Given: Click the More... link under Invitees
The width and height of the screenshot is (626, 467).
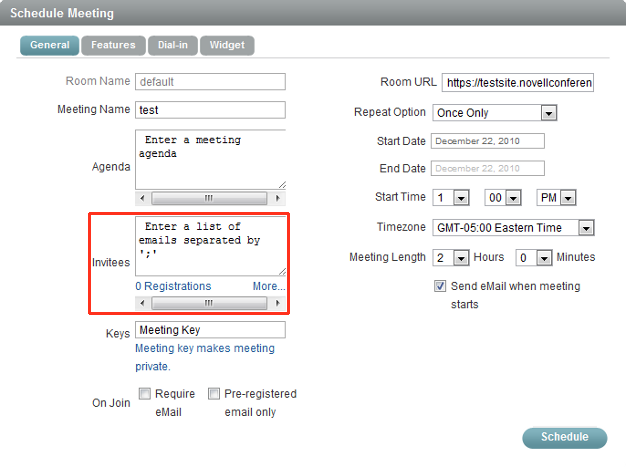Looking at the screenshot, I should [268, 286].
